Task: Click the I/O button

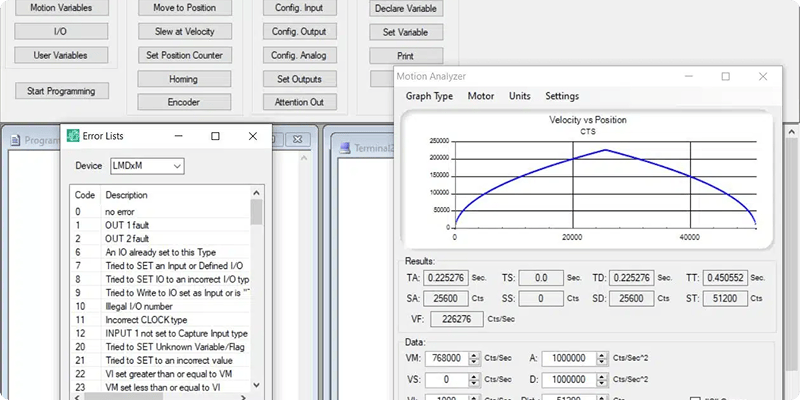Action: click(61, 31)
